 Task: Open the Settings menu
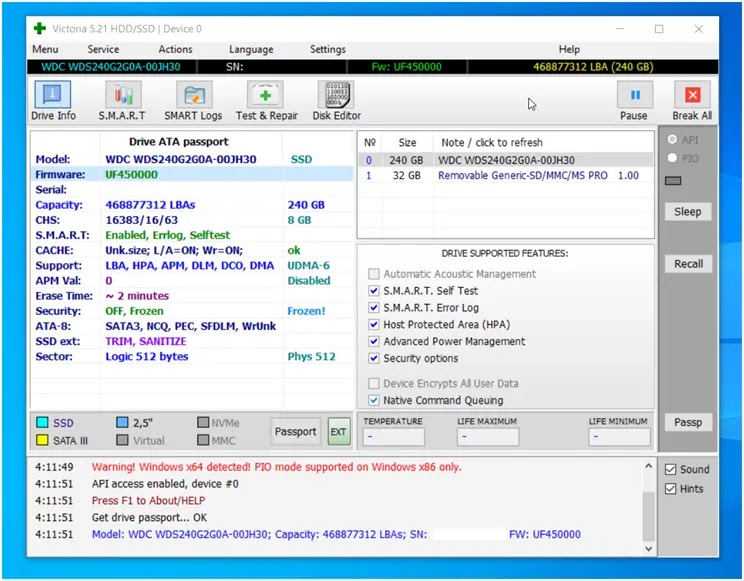(x=327, y=49)
